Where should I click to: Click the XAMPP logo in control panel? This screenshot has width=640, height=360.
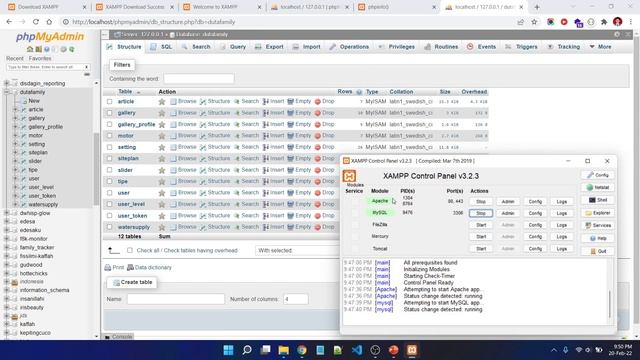pos(349,176)
